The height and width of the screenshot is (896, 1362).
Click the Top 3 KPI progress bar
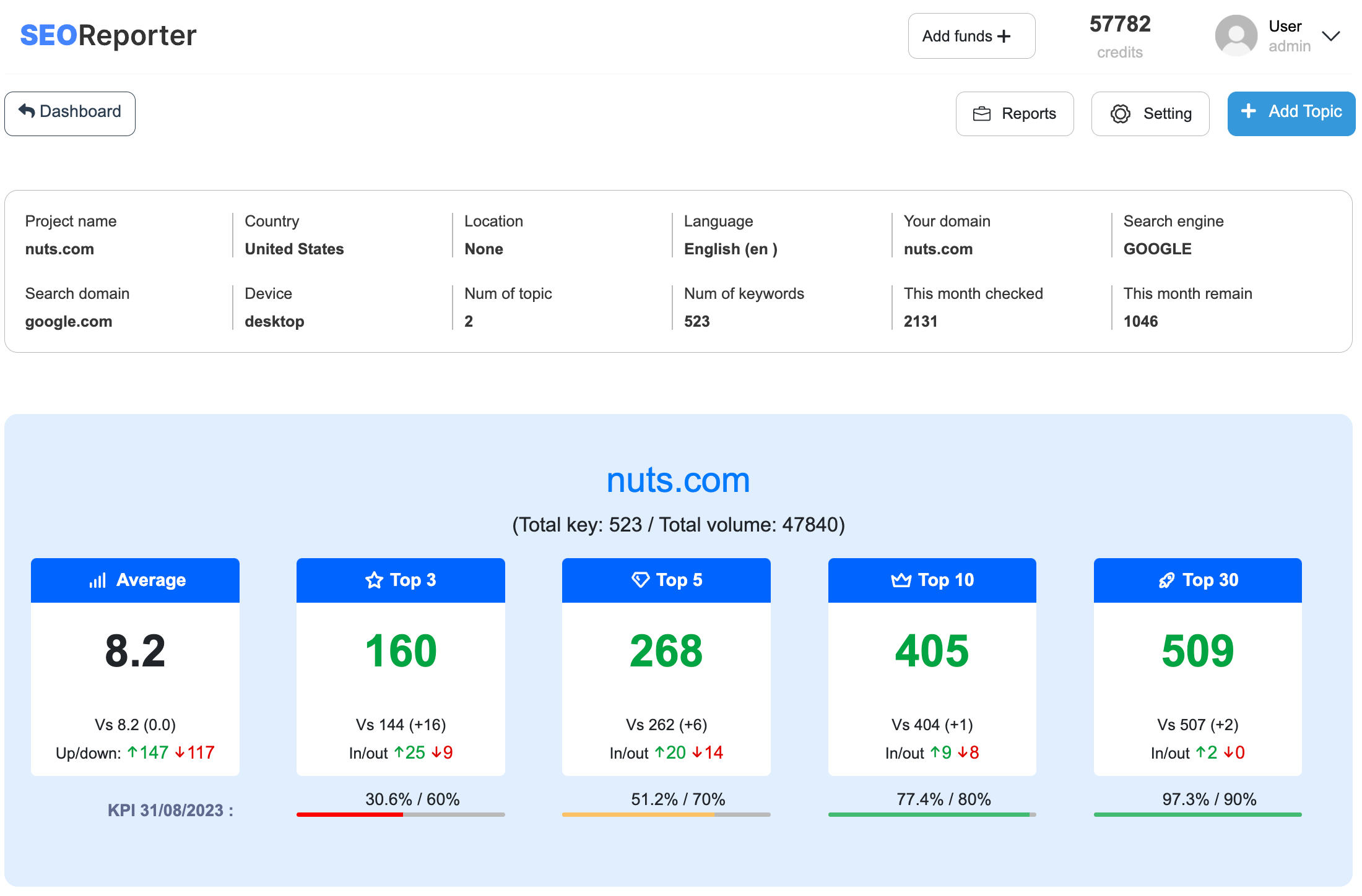[401, 814]
